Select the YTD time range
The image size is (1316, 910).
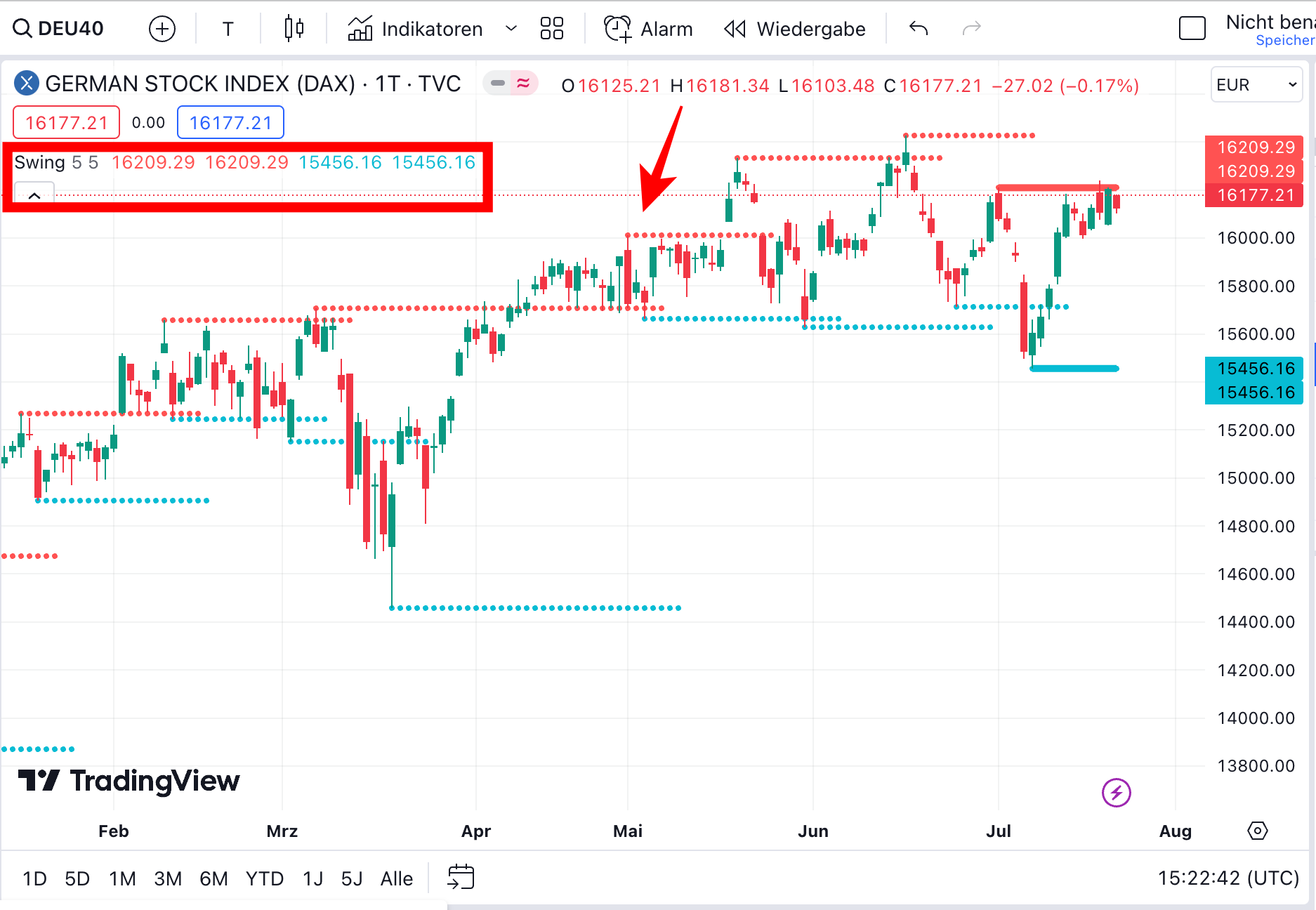(x=265, y=878)
